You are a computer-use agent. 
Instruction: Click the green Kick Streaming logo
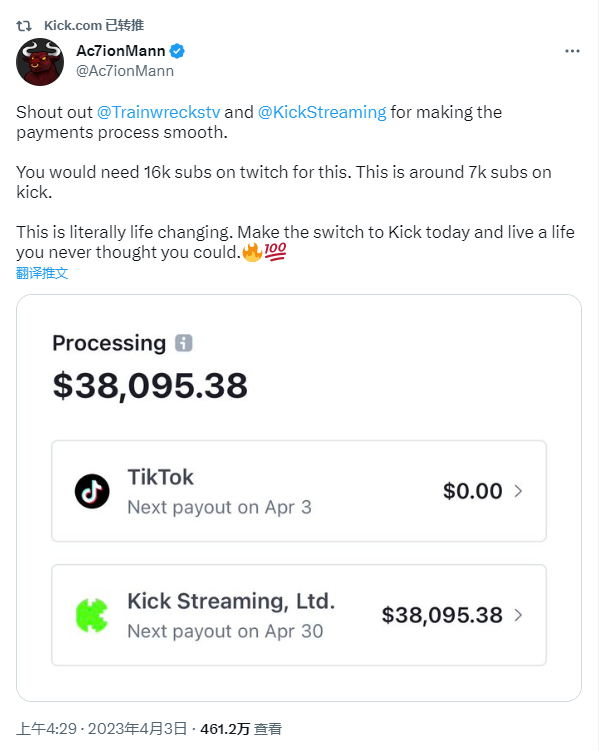click(x=92, y=614)
